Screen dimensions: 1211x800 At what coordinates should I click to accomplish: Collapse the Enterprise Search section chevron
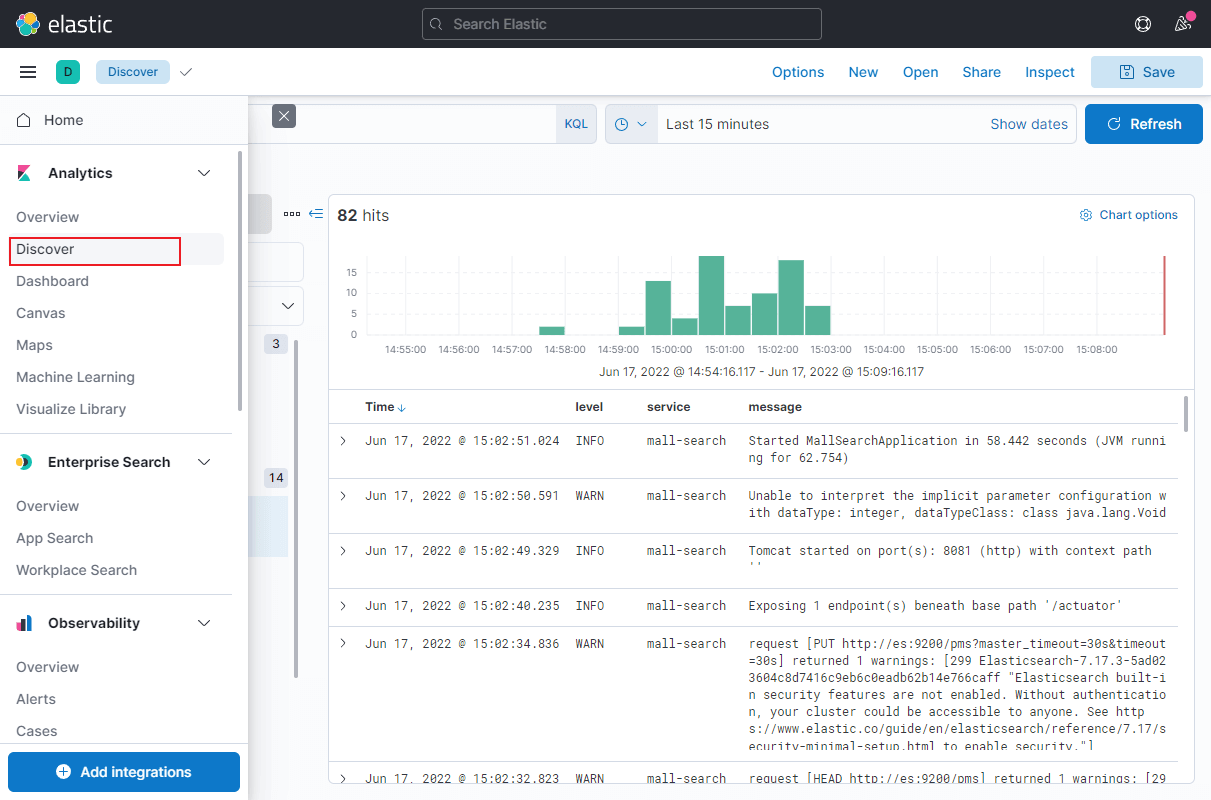click(x=204, y=462)
